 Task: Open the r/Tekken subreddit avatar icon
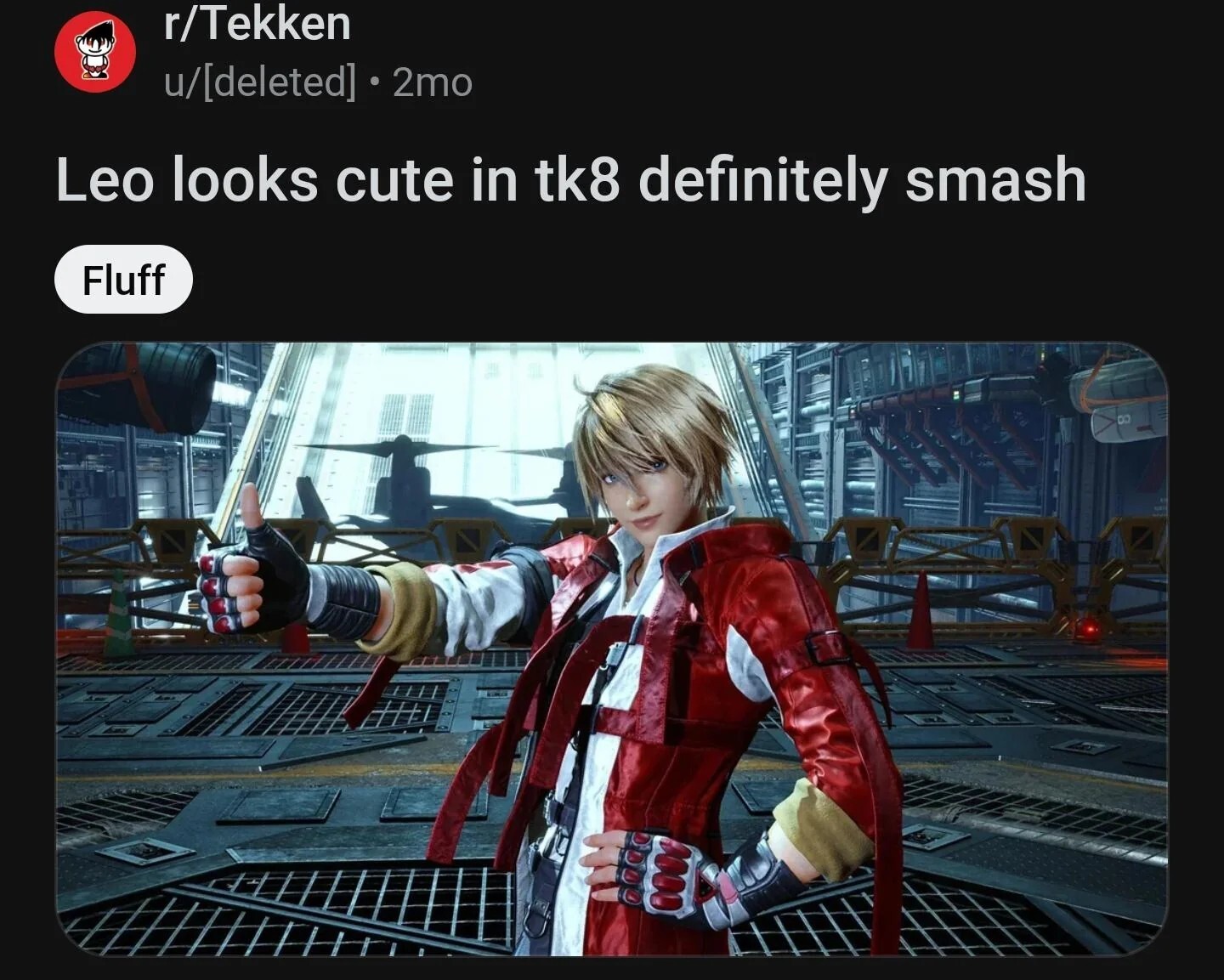pyautogui.click(x=95, y=51)
